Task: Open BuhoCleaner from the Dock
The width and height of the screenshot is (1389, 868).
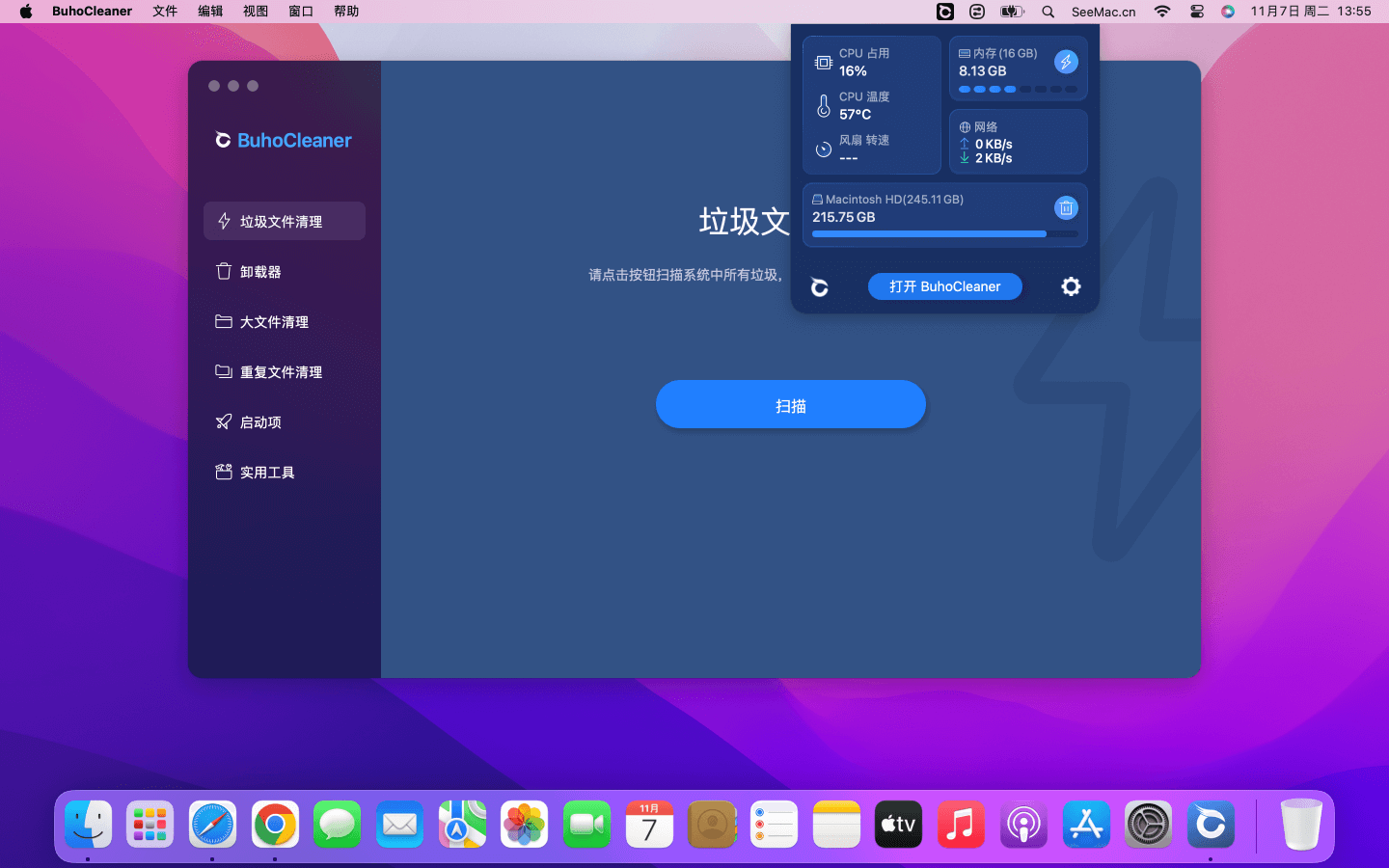Action: [x=1211, y=825]
